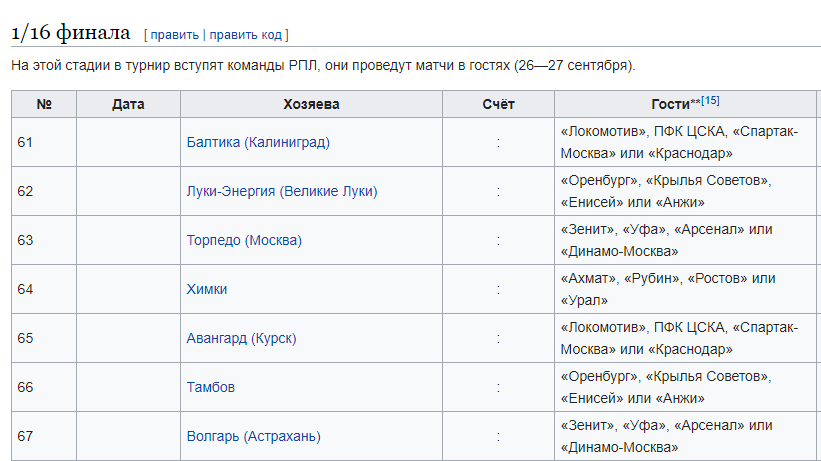Open footnote reference [15]
This screenshot has height=461, width=821.
click(x=710, y=100)
